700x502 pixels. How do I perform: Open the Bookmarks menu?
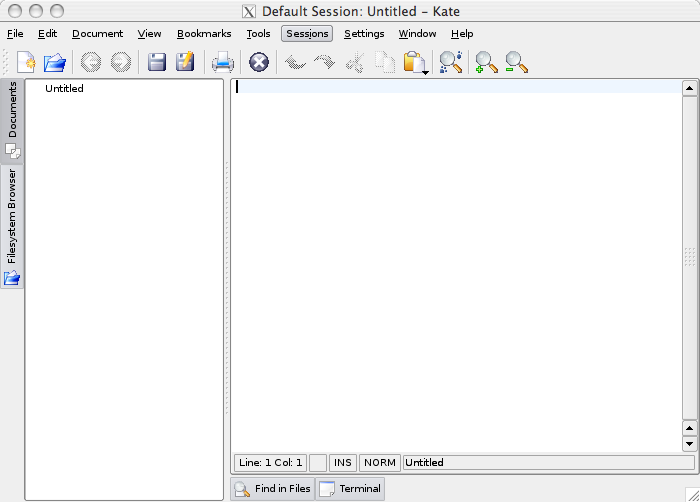click(x=204, y=33)
